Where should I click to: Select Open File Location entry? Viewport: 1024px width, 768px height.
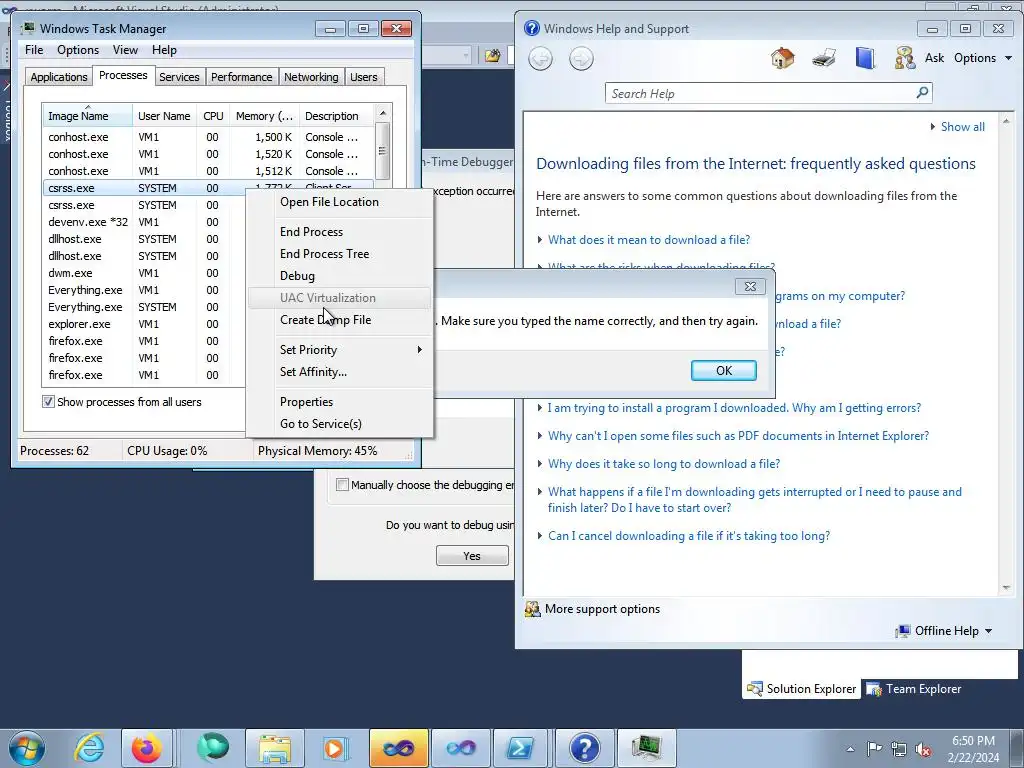(x=340, y=202)
